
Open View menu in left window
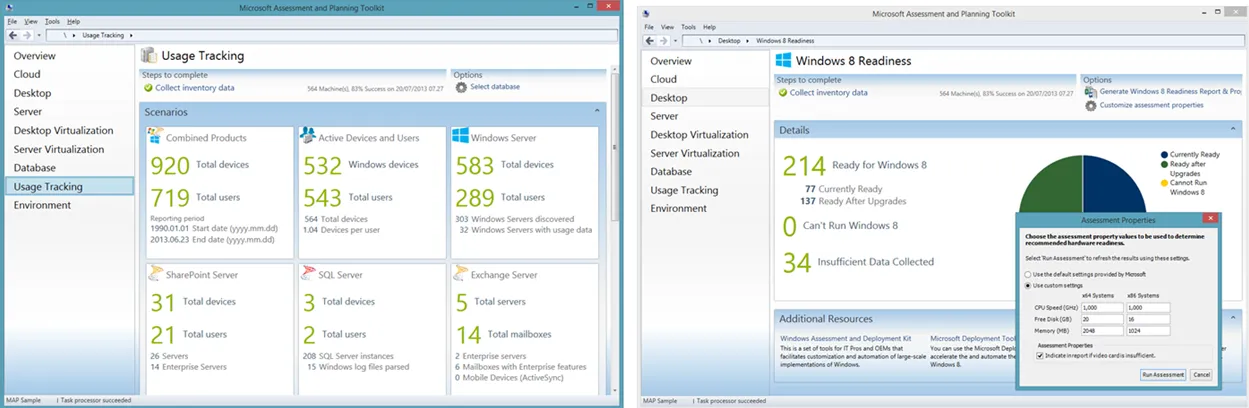[x=31, y=21]
